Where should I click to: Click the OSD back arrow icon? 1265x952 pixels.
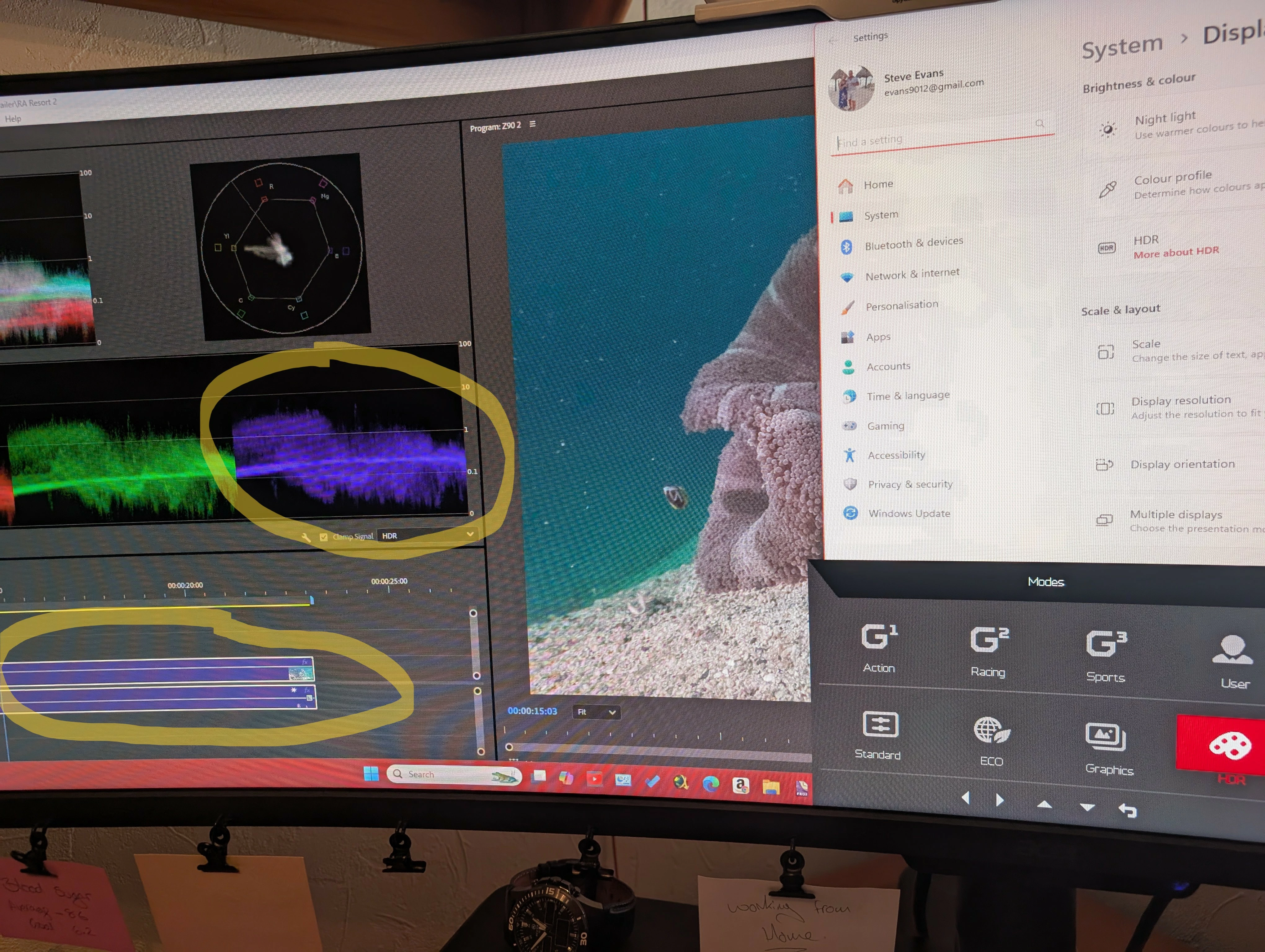1127,810
